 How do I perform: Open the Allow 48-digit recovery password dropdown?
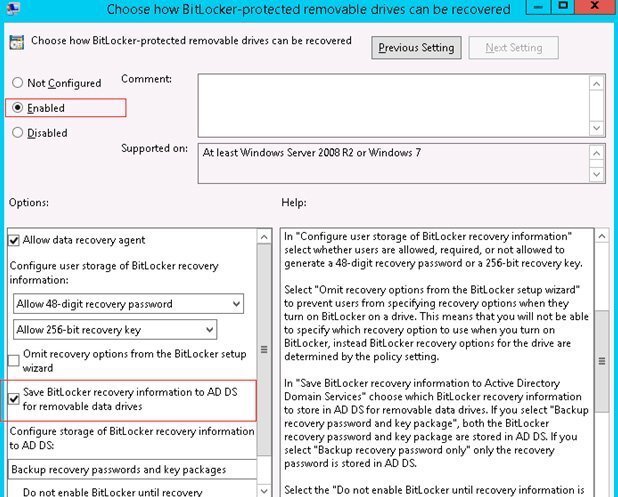point(128,304)
